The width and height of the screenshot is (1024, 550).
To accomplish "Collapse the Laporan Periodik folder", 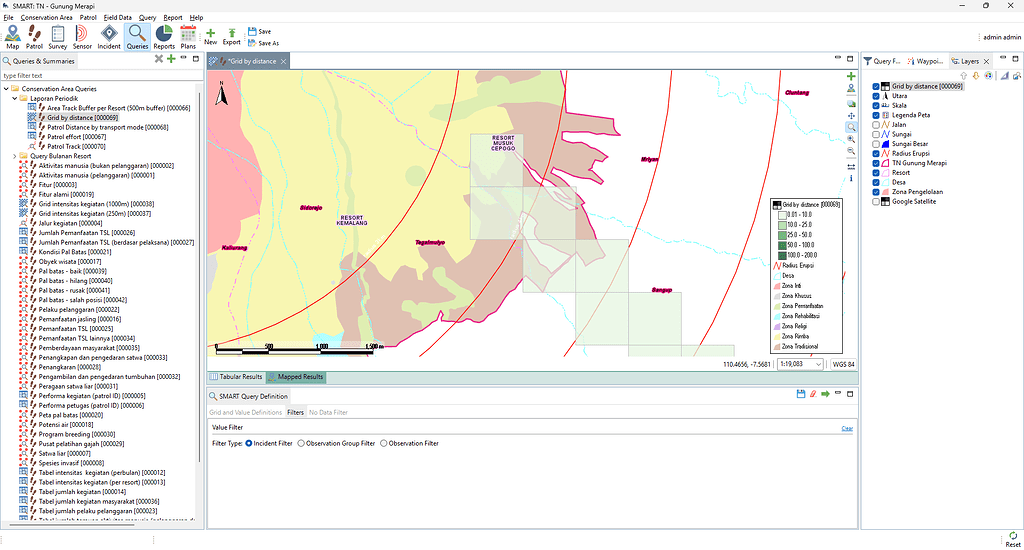I will [x=15, y=98].
